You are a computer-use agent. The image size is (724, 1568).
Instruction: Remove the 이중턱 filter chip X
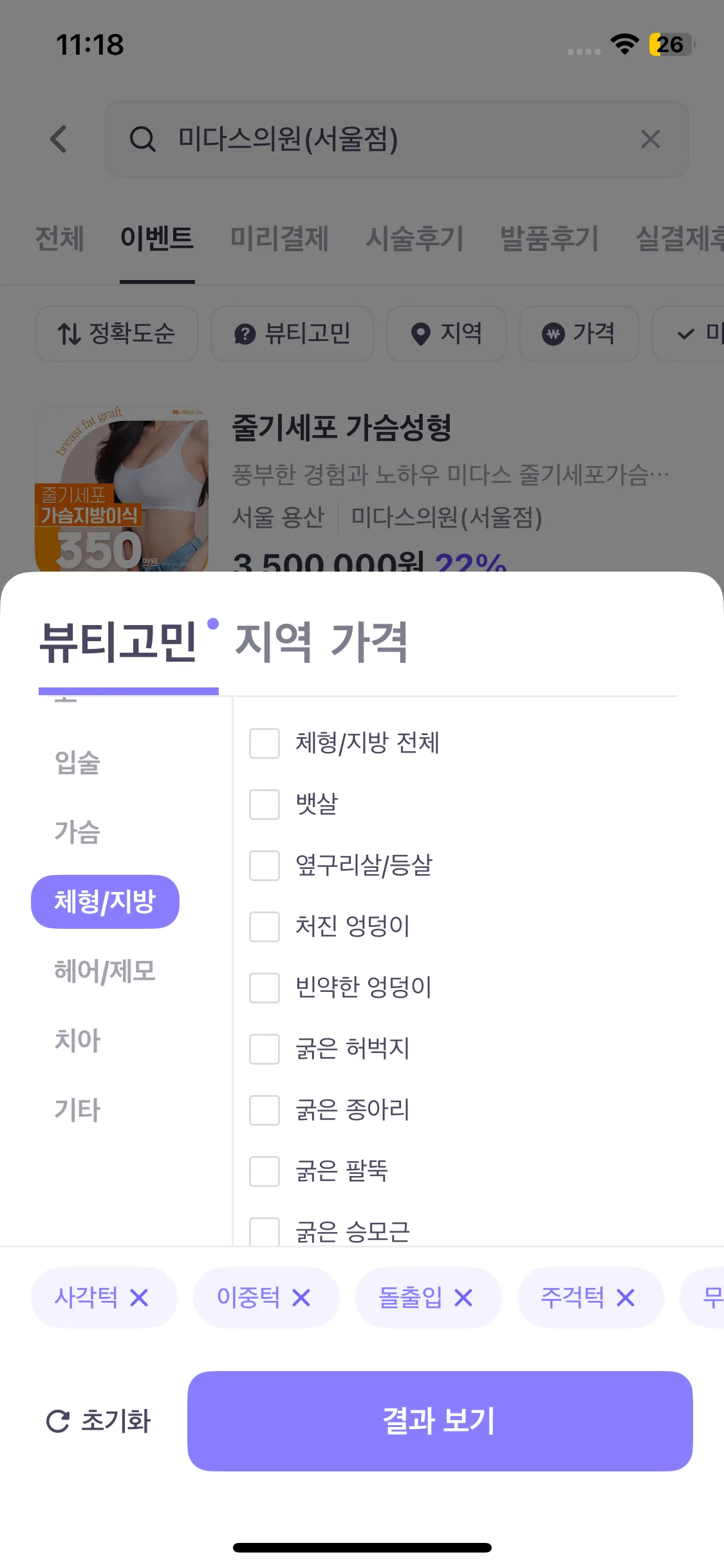point(301,1298)
